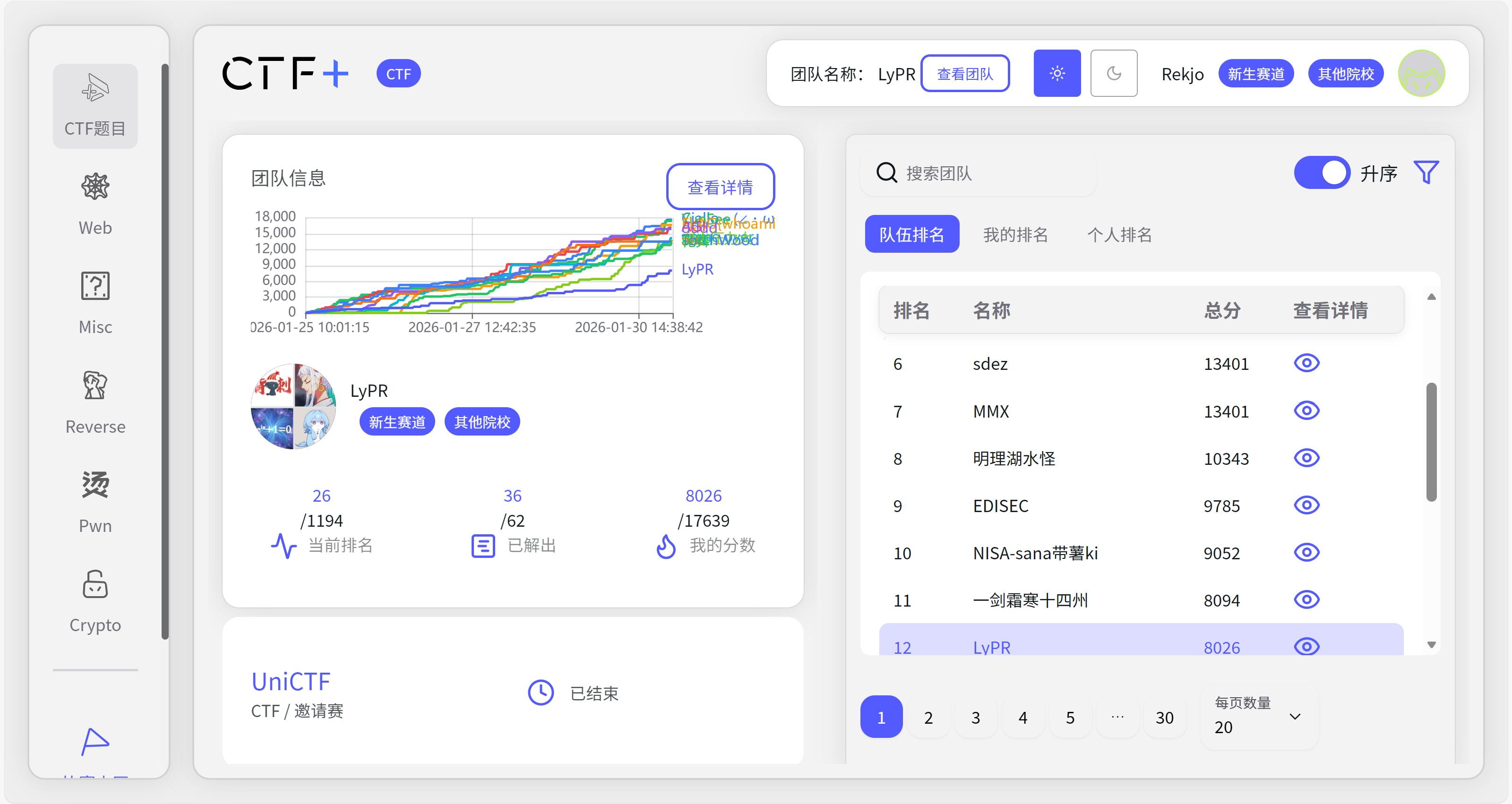Switch to light theme sun button
The width and height of the screenshot is (1512, 804).
pyautogui.click(x=1057, y=73)
